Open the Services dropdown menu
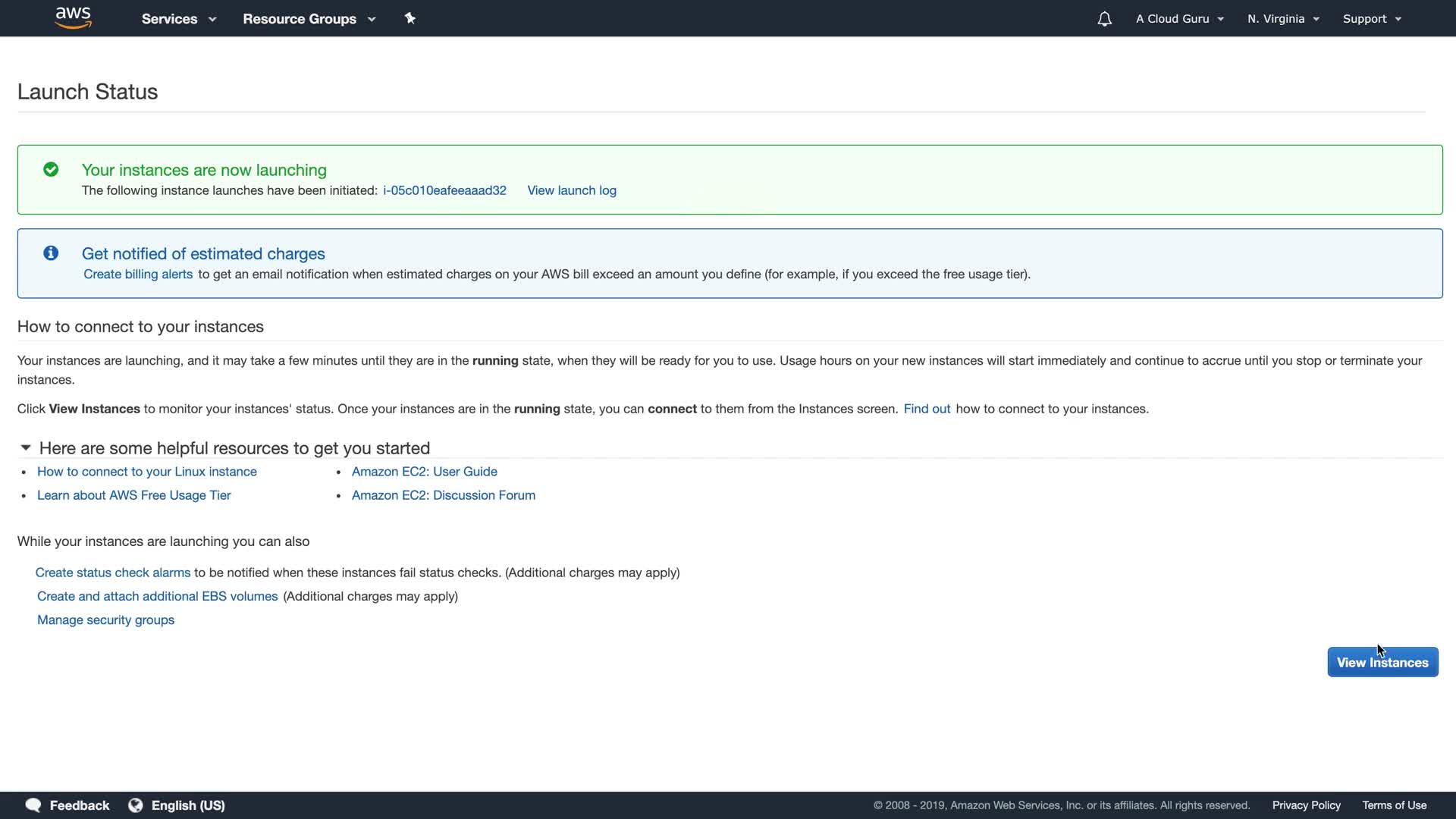 click(x=179, y=19)
